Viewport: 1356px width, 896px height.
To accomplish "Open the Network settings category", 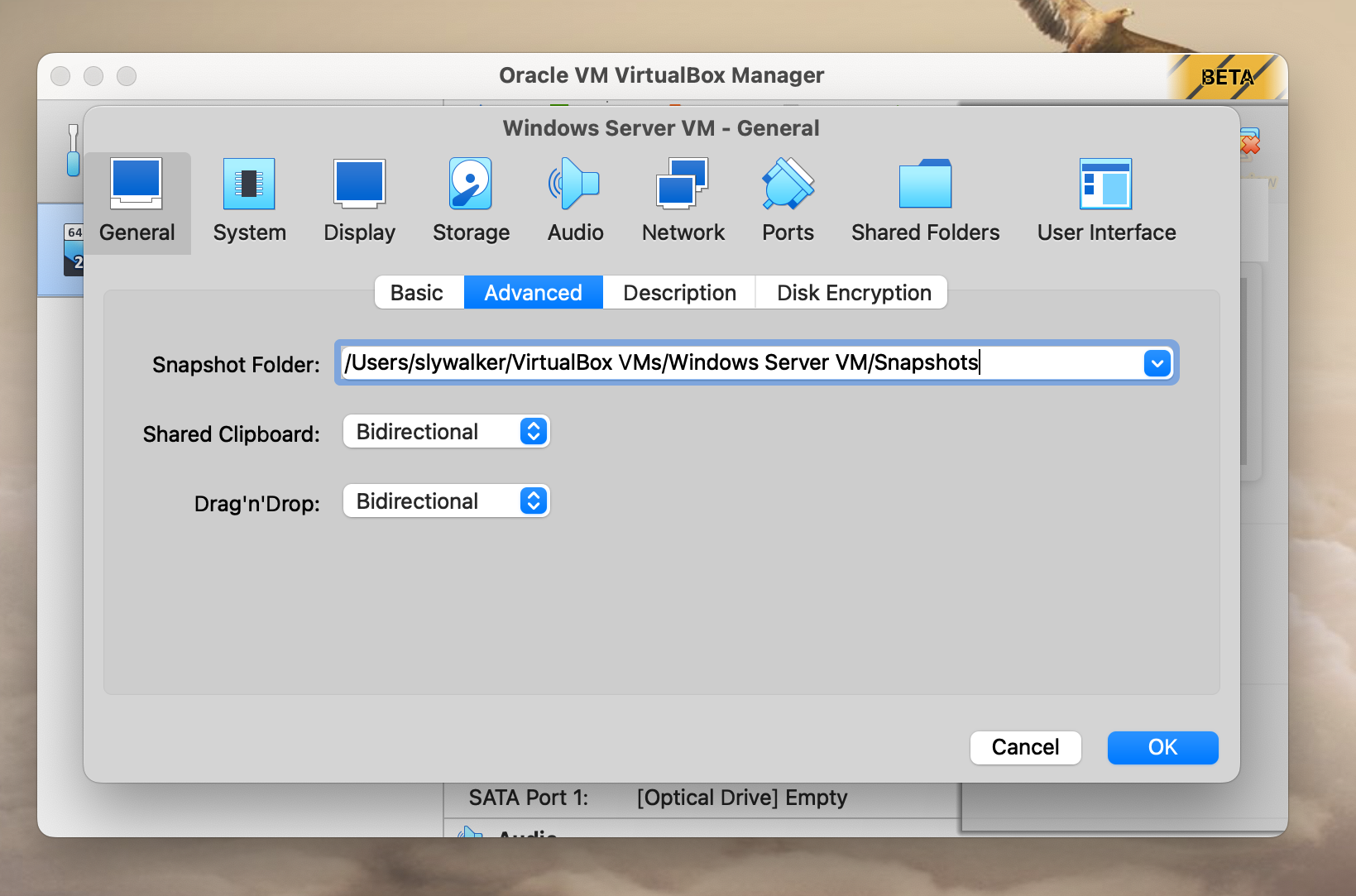I will click(x=683, y=203).
